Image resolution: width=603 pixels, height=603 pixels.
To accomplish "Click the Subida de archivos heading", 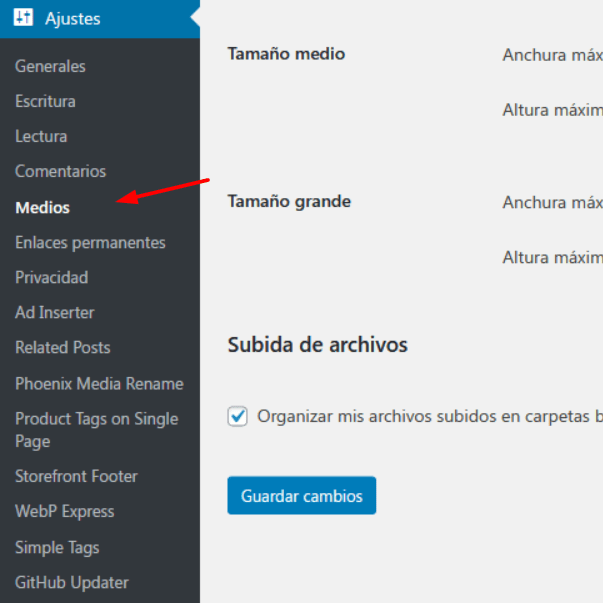I will tap(317, 345).
